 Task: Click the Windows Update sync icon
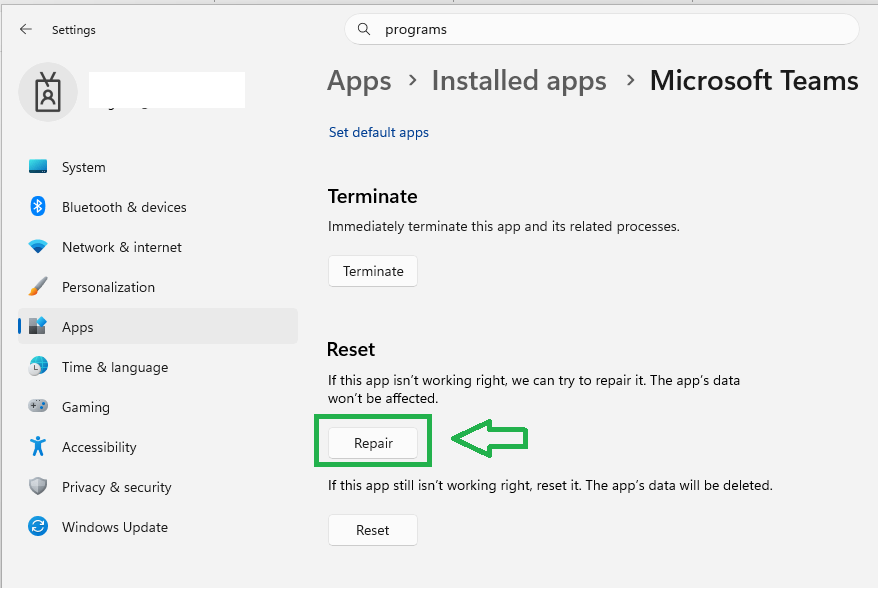click(x=38, y=527)
